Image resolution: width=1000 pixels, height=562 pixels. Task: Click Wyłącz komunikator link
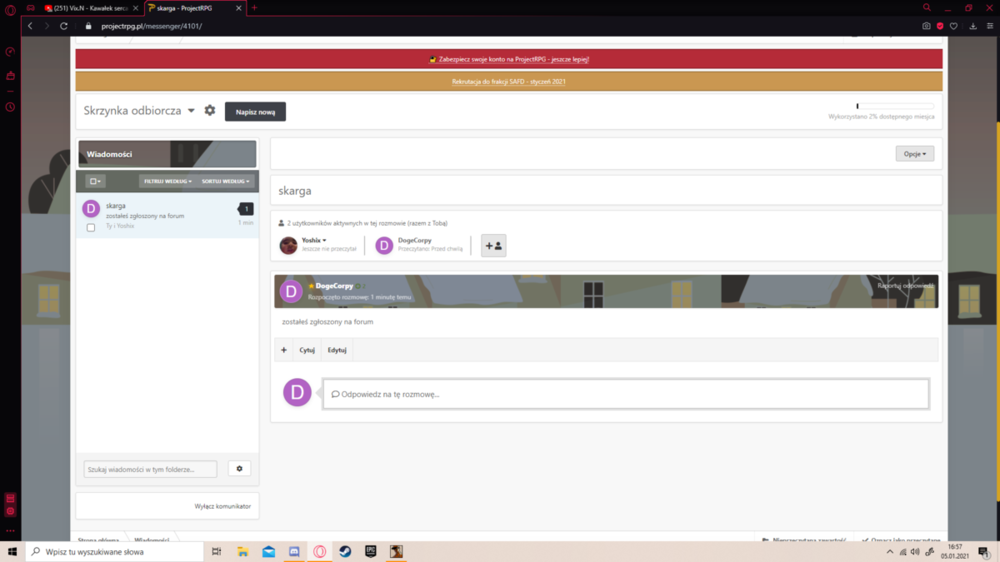click(x=223, y=506)
